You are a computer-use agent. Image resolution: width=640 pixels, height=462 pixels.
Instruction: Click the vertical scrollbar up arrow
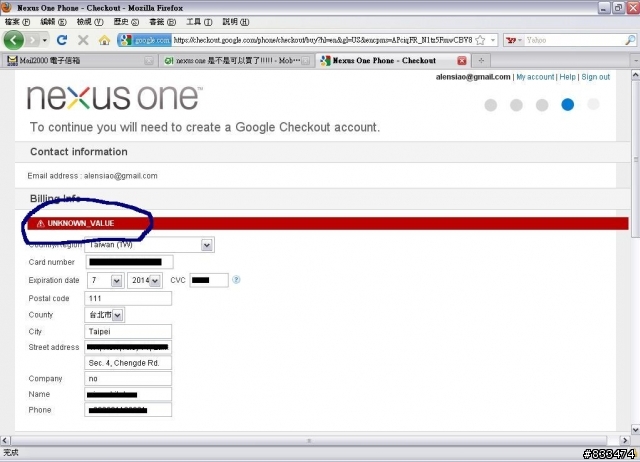(x=636, y=75)
